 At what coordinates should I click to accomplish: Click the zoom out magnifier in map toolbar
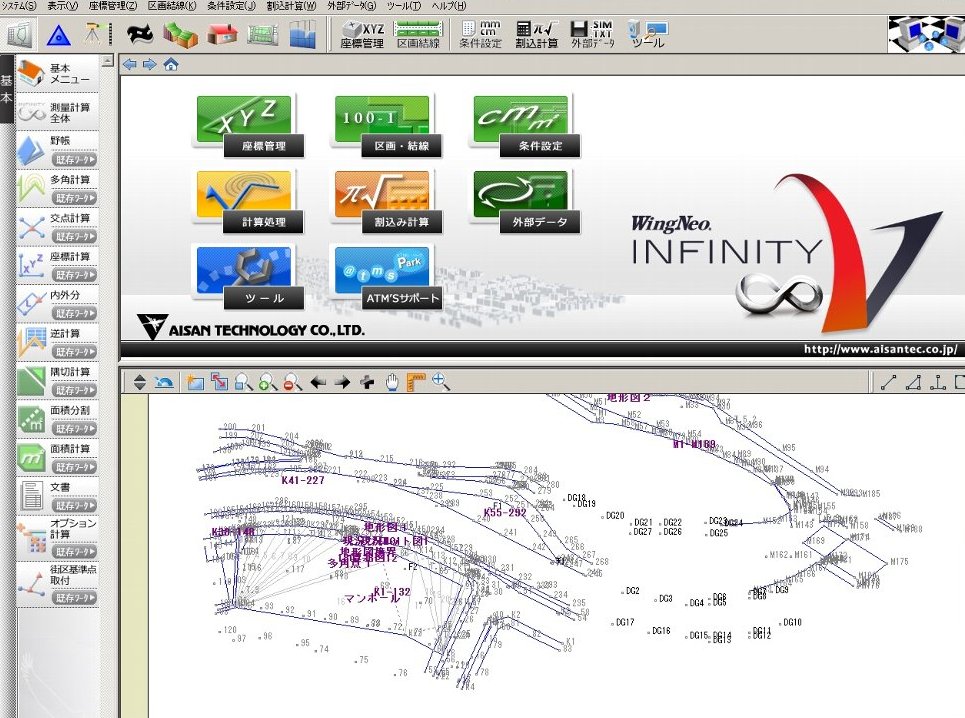pos(292,382)
